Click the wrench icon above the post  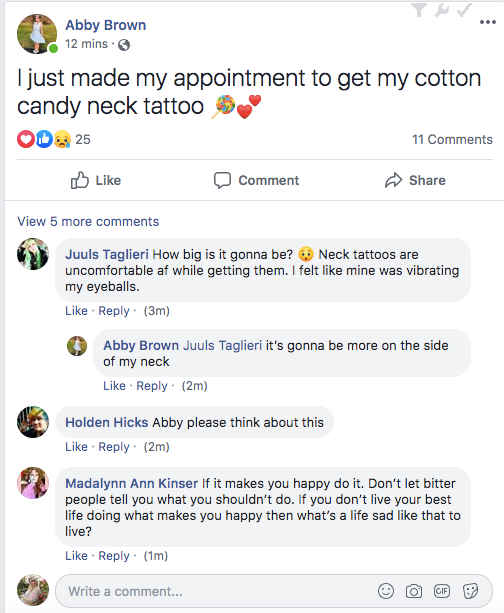[x=442, y=10]
